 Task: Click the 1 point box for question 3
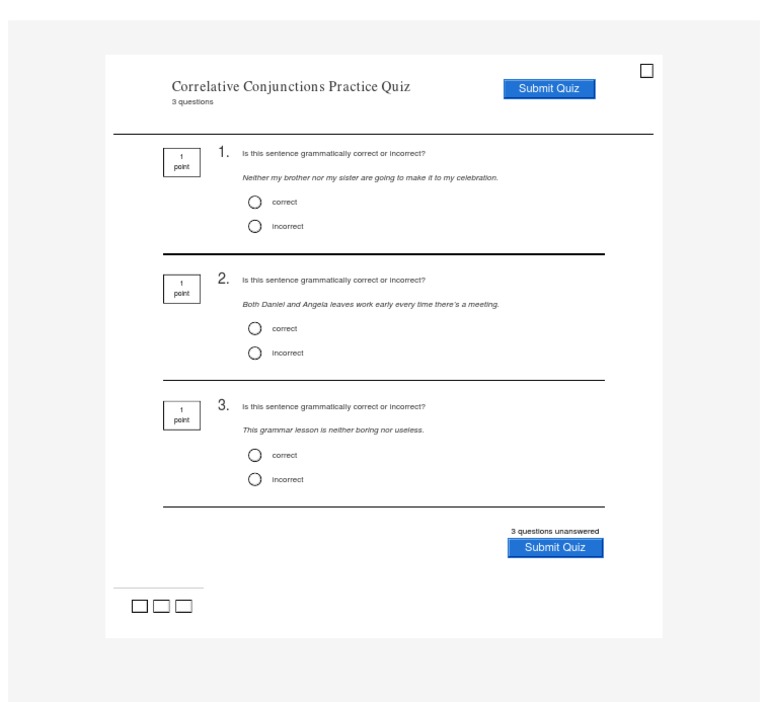182,415
